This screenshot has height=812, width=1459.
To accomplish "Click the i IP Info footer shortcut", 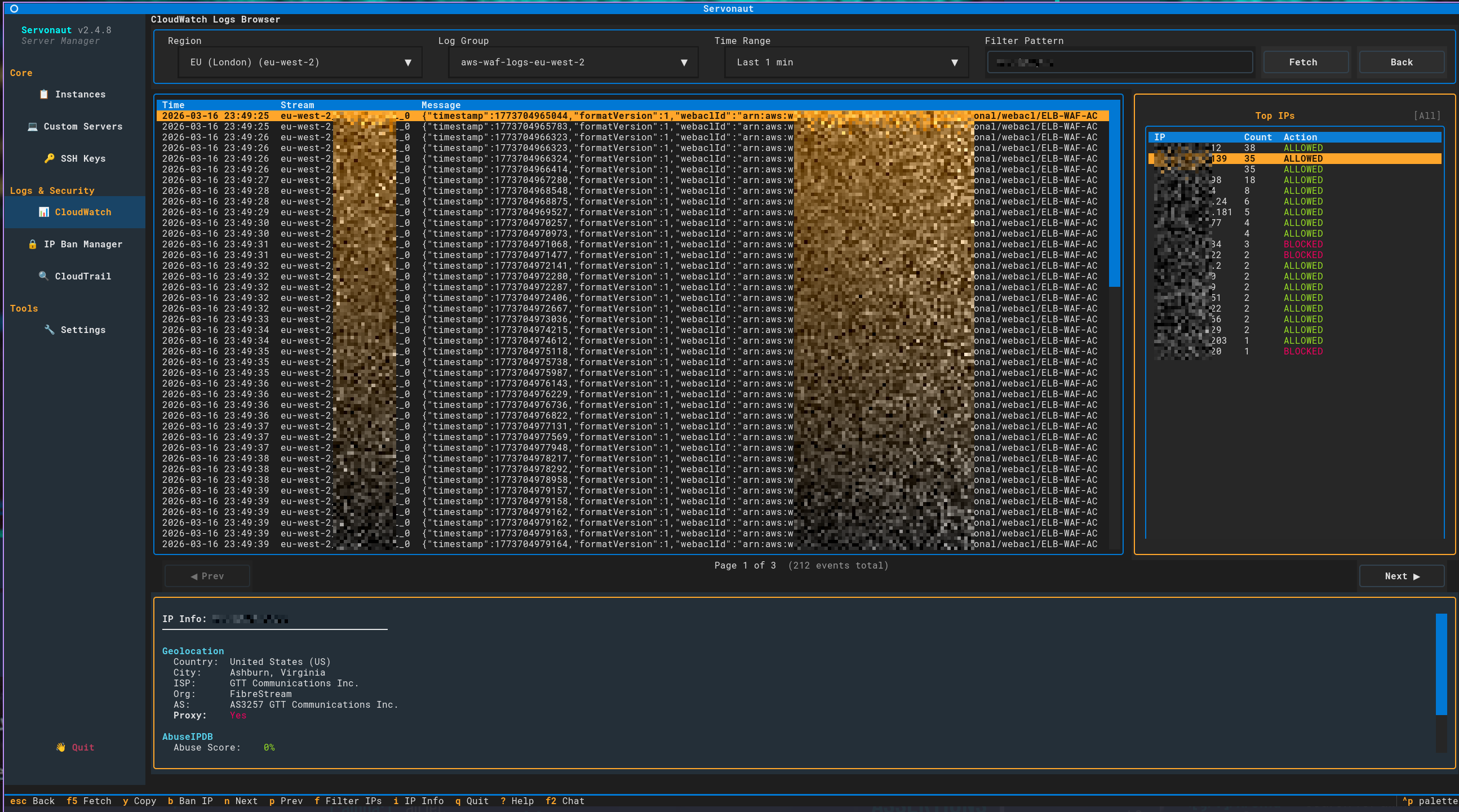I will pyautogui.click(x=419, y=801).
